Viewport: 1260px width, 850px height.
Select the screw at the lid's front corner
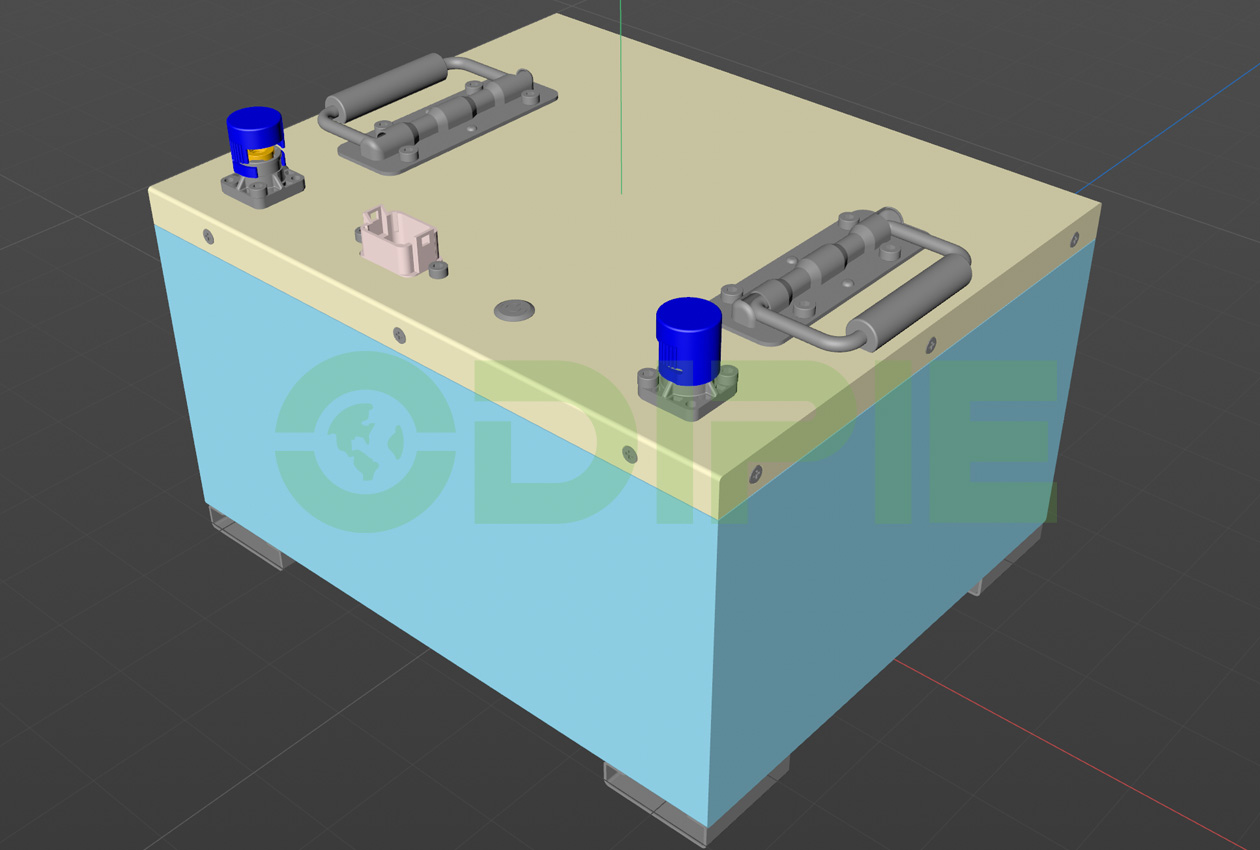tap(756, 473)
